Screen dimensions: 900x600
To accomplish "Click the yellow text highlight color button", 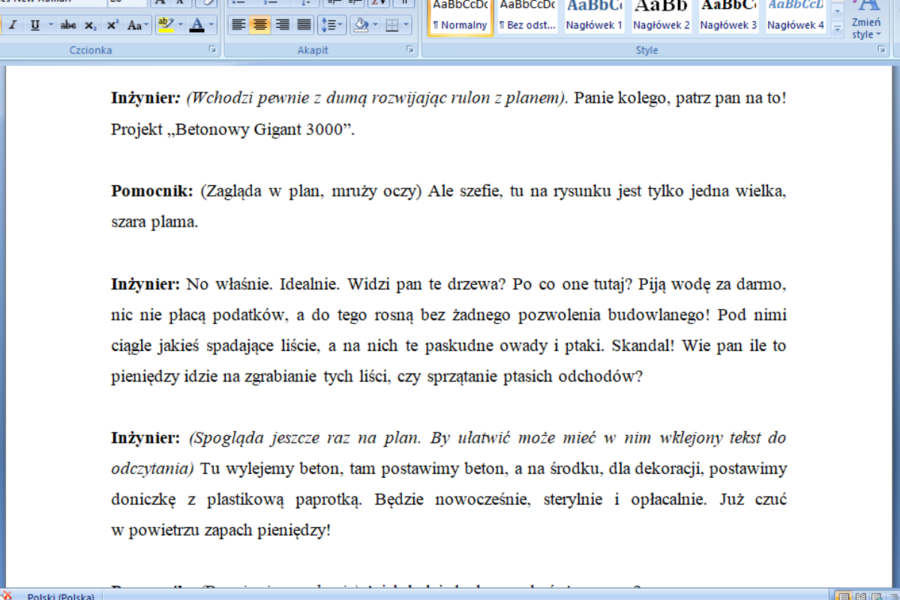I will point(165,25).
